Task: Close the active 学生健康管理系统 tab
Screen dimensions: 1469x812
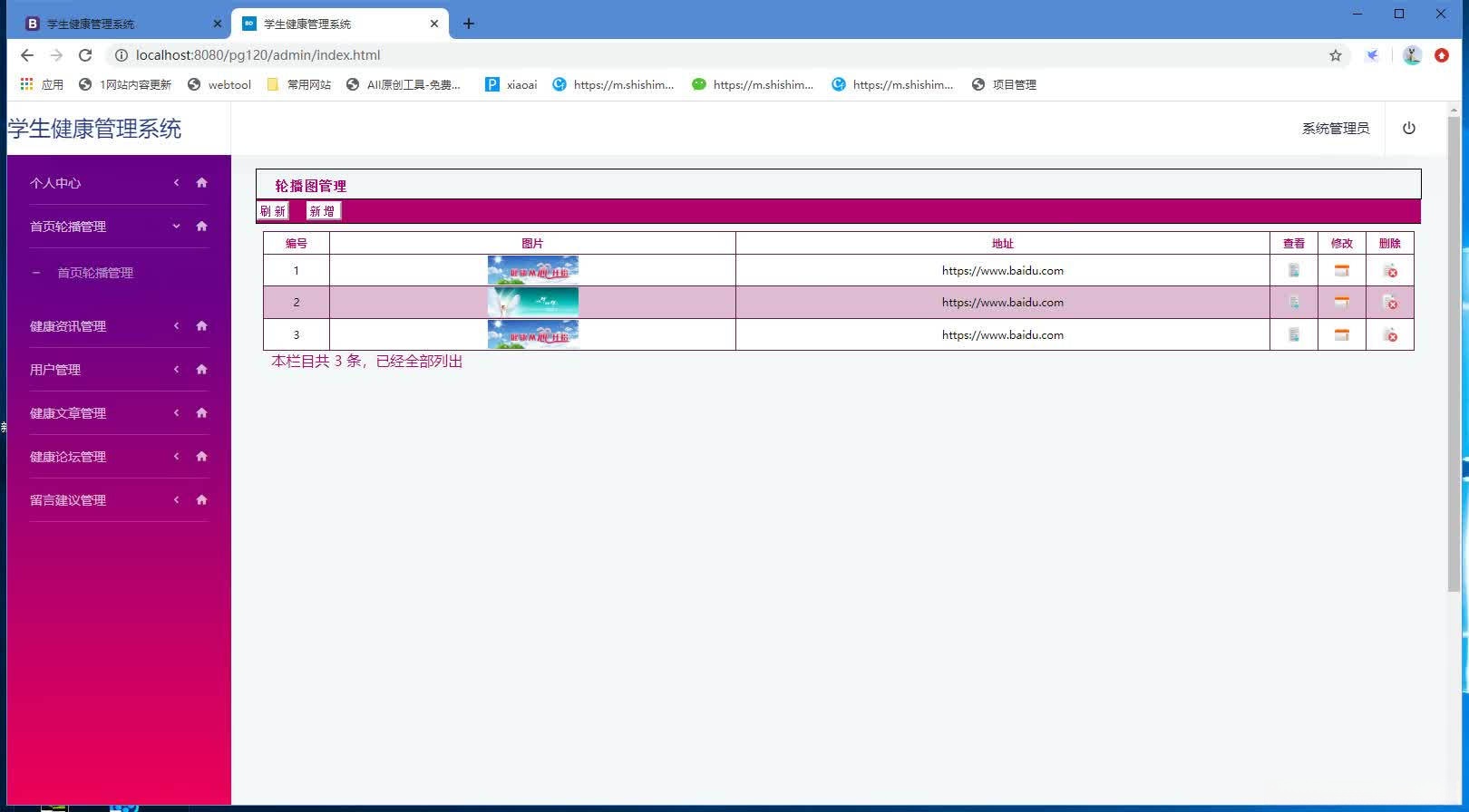Action: tap(434, 24)
